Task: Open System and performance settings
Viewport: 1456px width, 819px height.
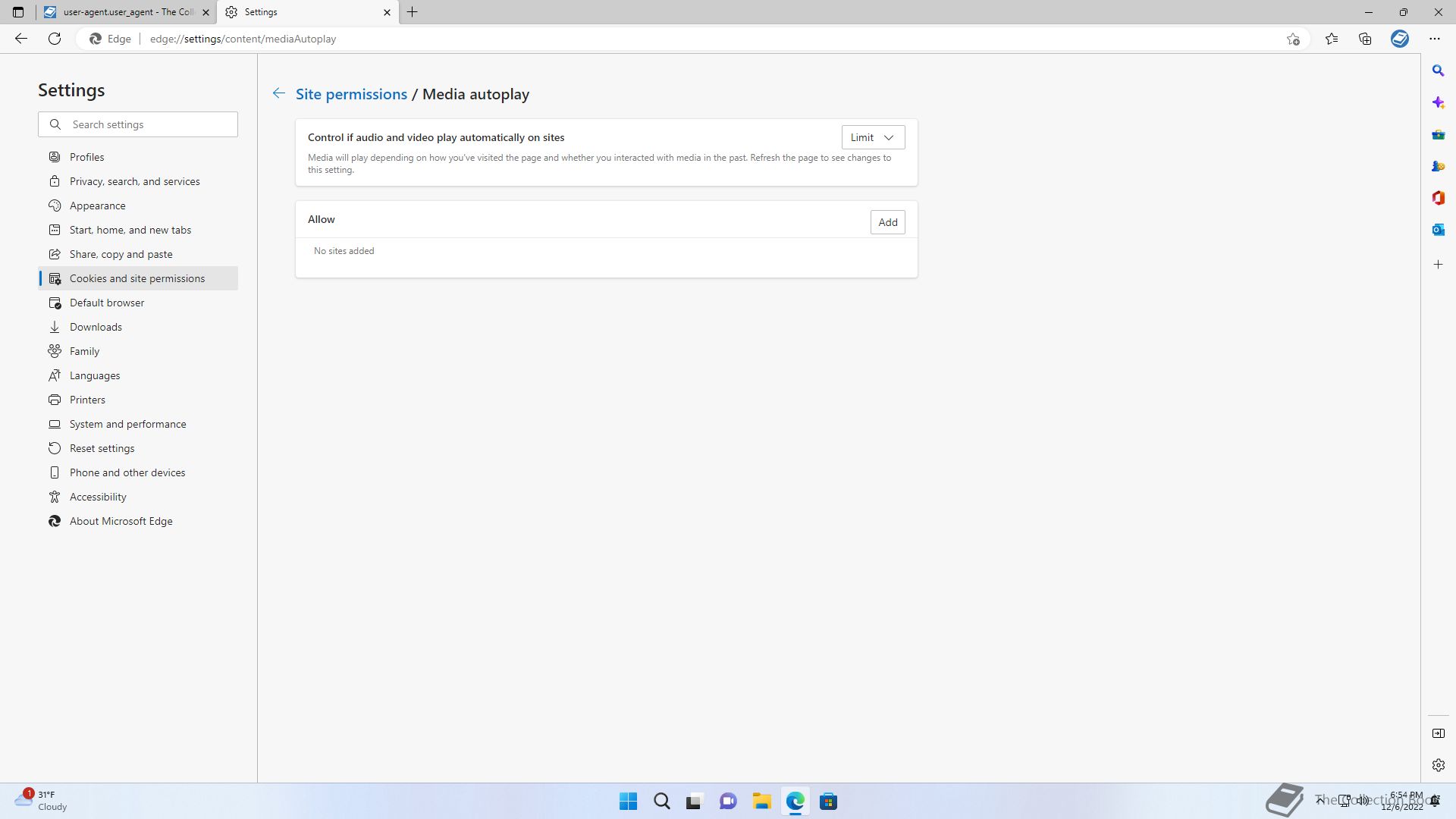Action: click(138, 424)
